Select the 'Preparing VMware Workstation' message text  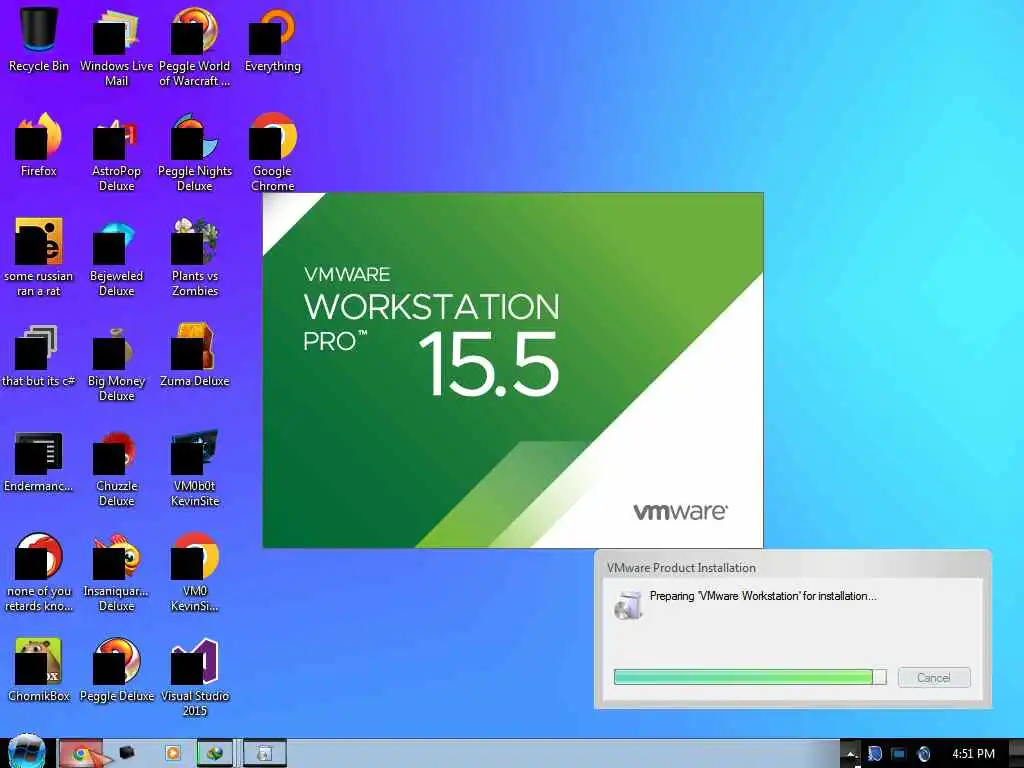763,596
